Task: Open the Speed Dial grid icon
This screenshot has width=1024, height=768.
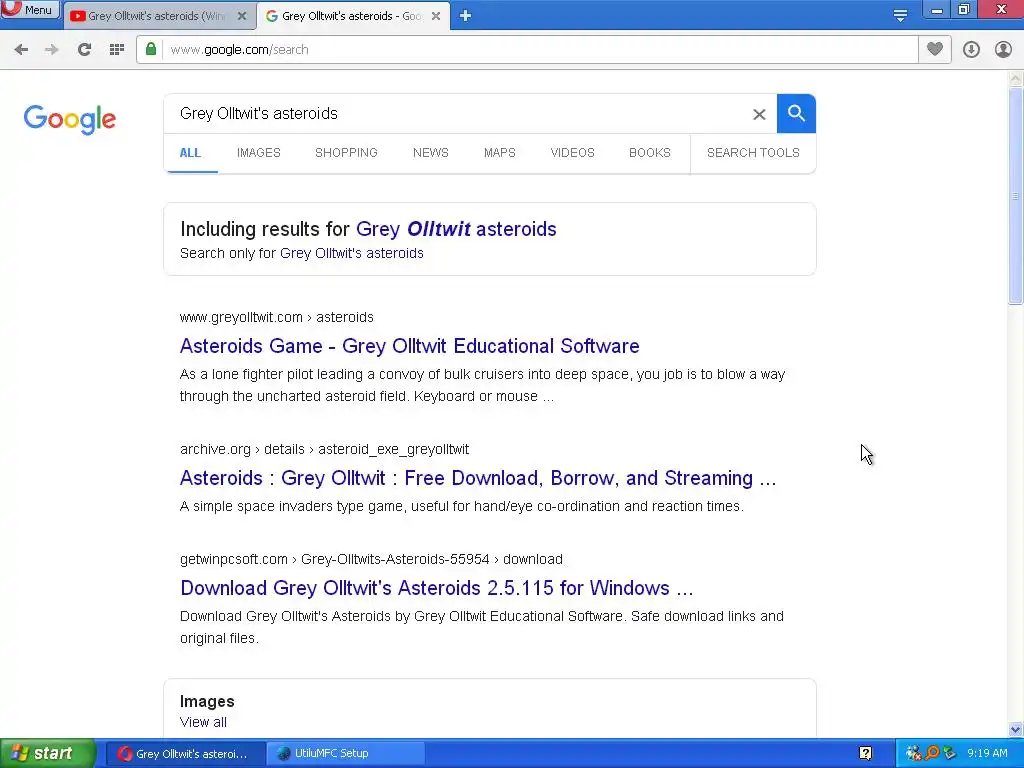Action: [x=117, y=50]
